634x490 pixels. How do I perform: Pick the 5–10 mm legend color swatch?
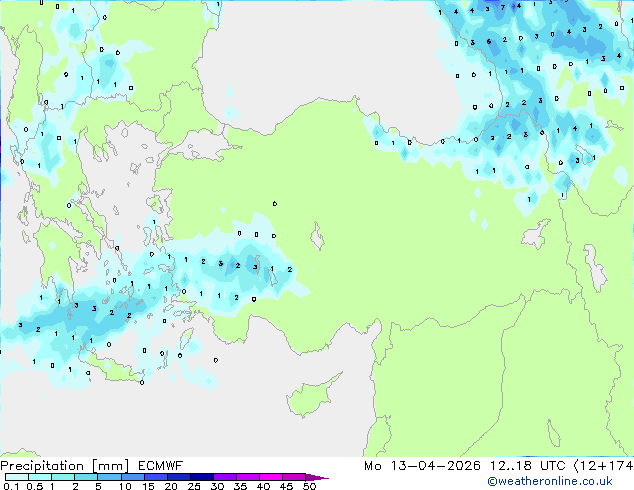coord(109,477)
